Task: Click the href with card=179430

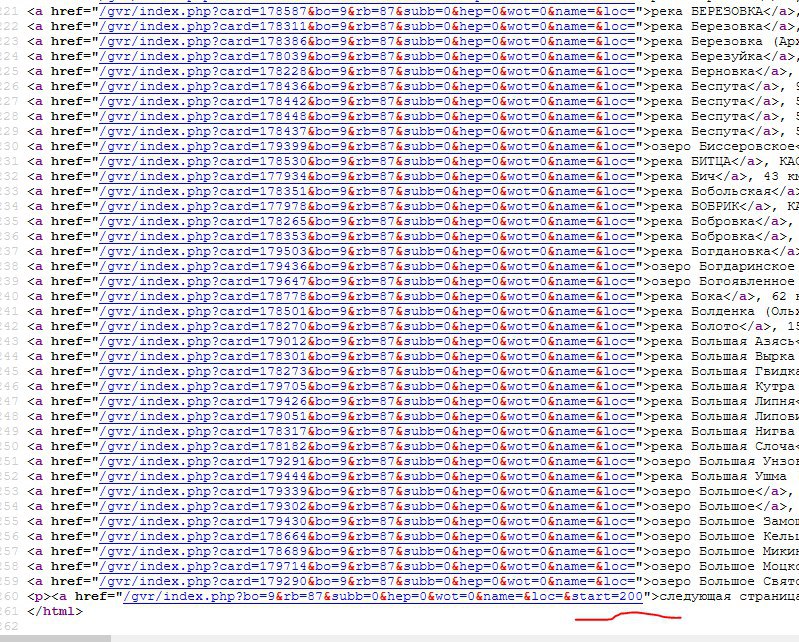Action: click(x=367, y=521)
